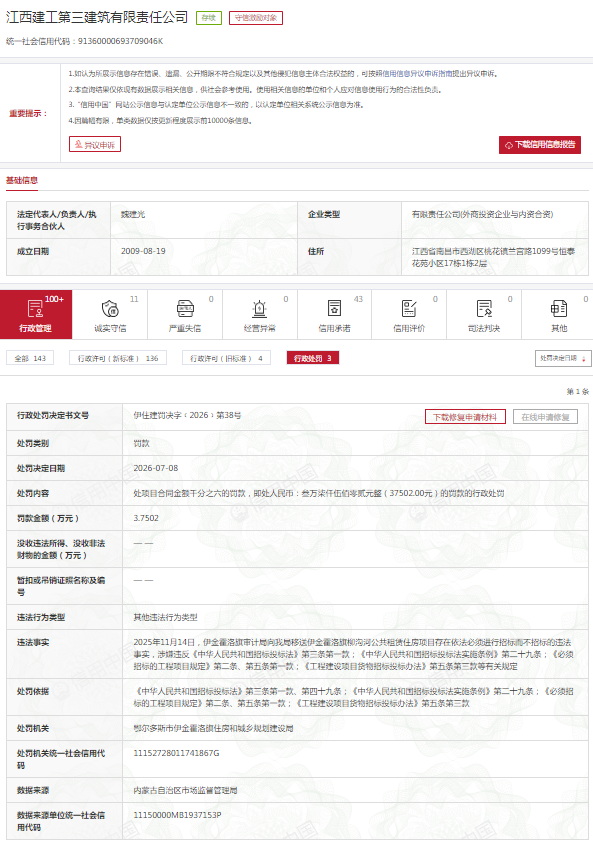
Task: Select establishment date 2009-08-19
Action: (143, 251)
